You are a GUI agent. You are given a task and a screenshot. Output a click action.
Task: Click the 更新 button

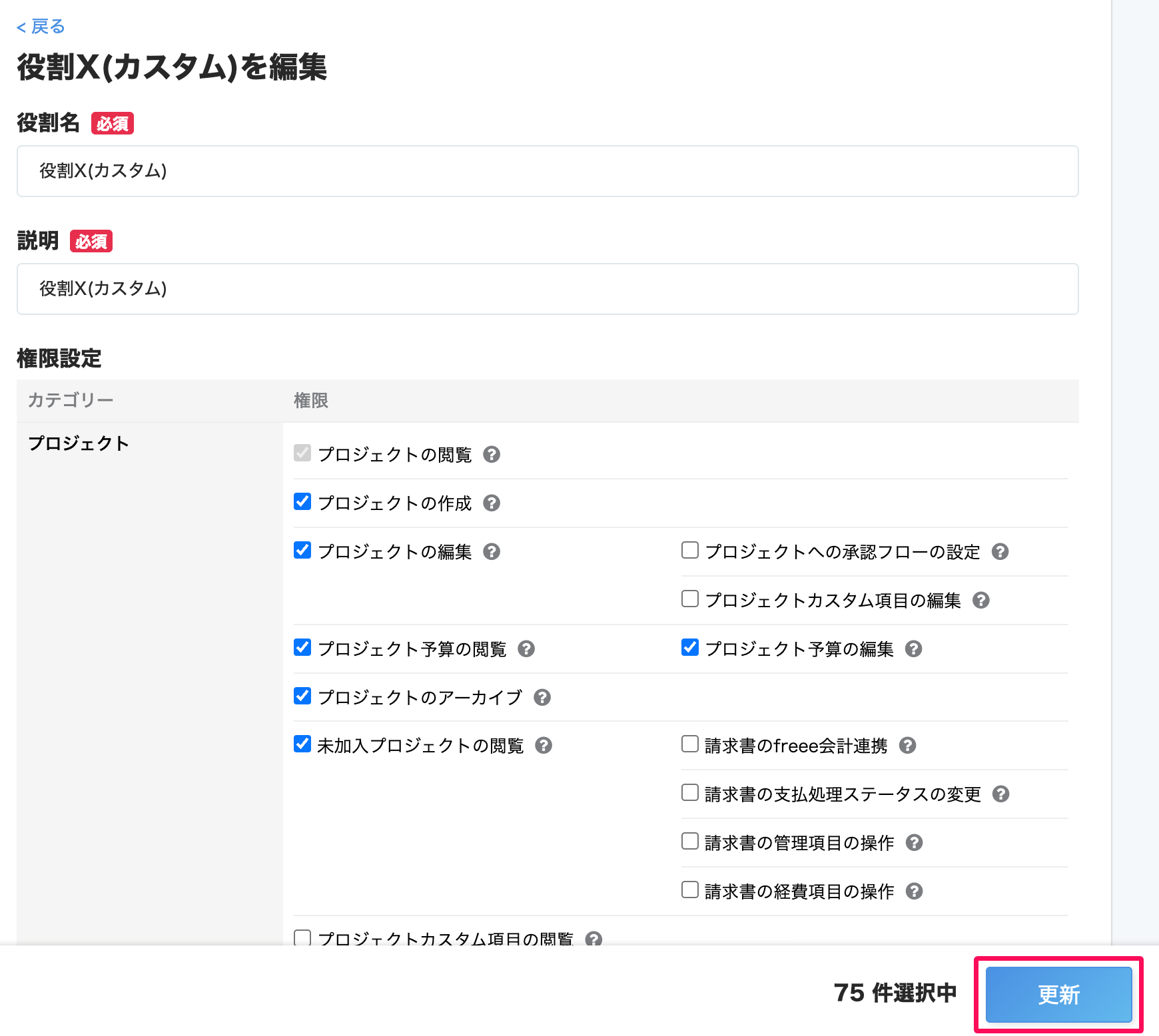point(1058,995)
